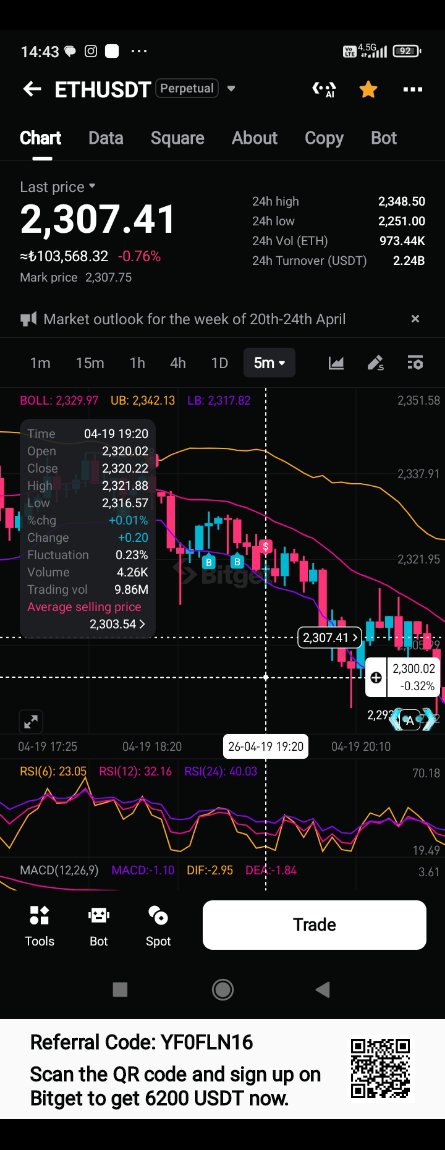
Task: Tap the plus icon beside 2,300.02
Action: click(375, 677)
